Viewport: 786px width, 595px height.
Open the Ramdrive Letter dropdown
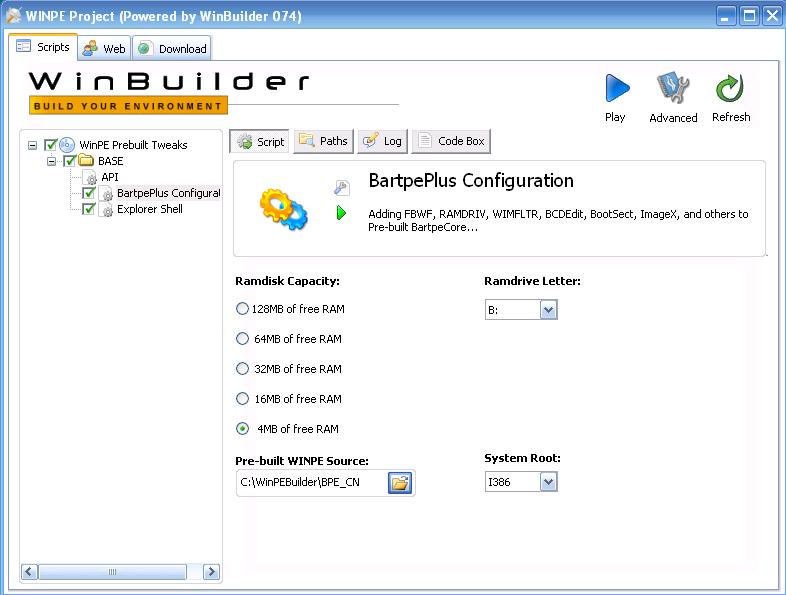click(x=548, y=310)
